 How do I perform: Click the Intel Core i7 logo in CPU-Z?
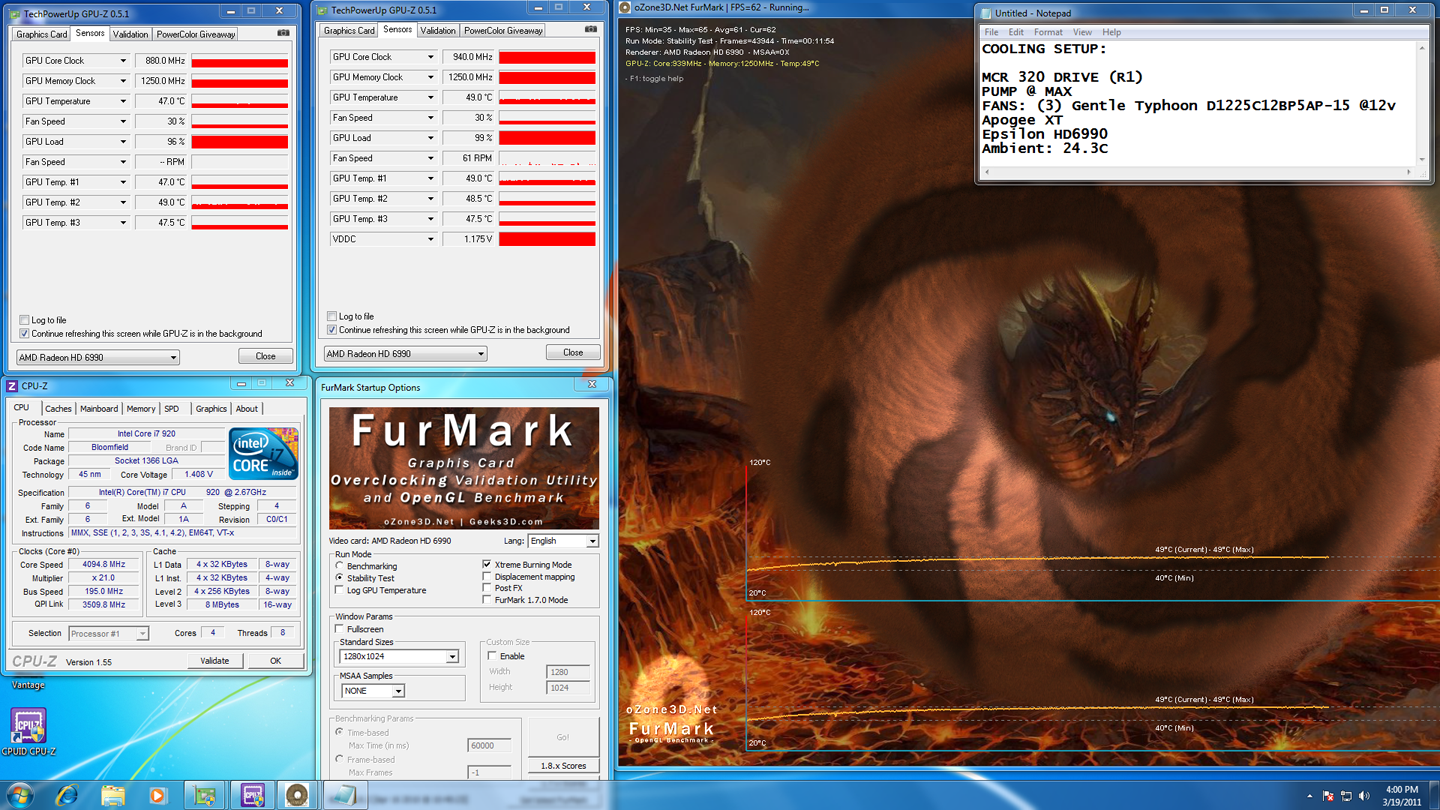[x=263, y=453]
